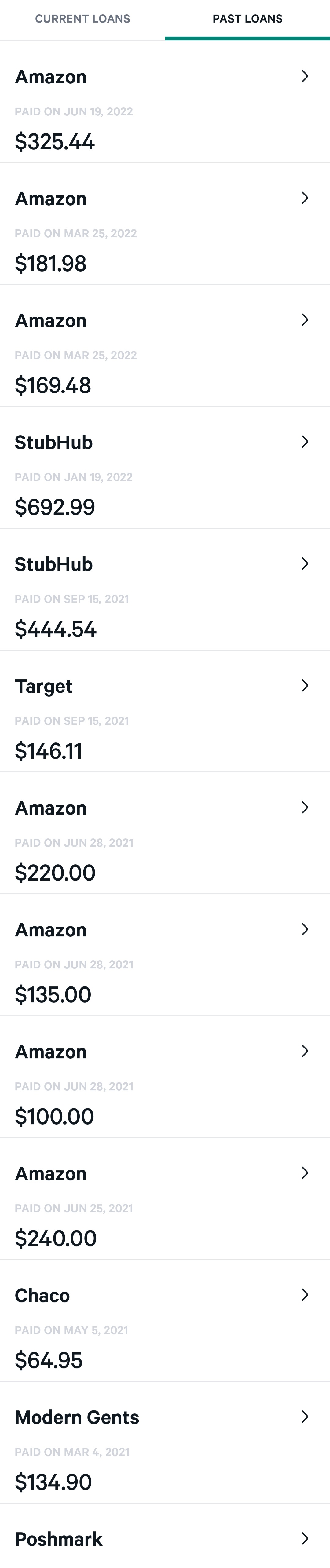This screenshot has height=1568, width=330.
Task: Expand the Poshmark loan entry arrow
Action: 304,1538
